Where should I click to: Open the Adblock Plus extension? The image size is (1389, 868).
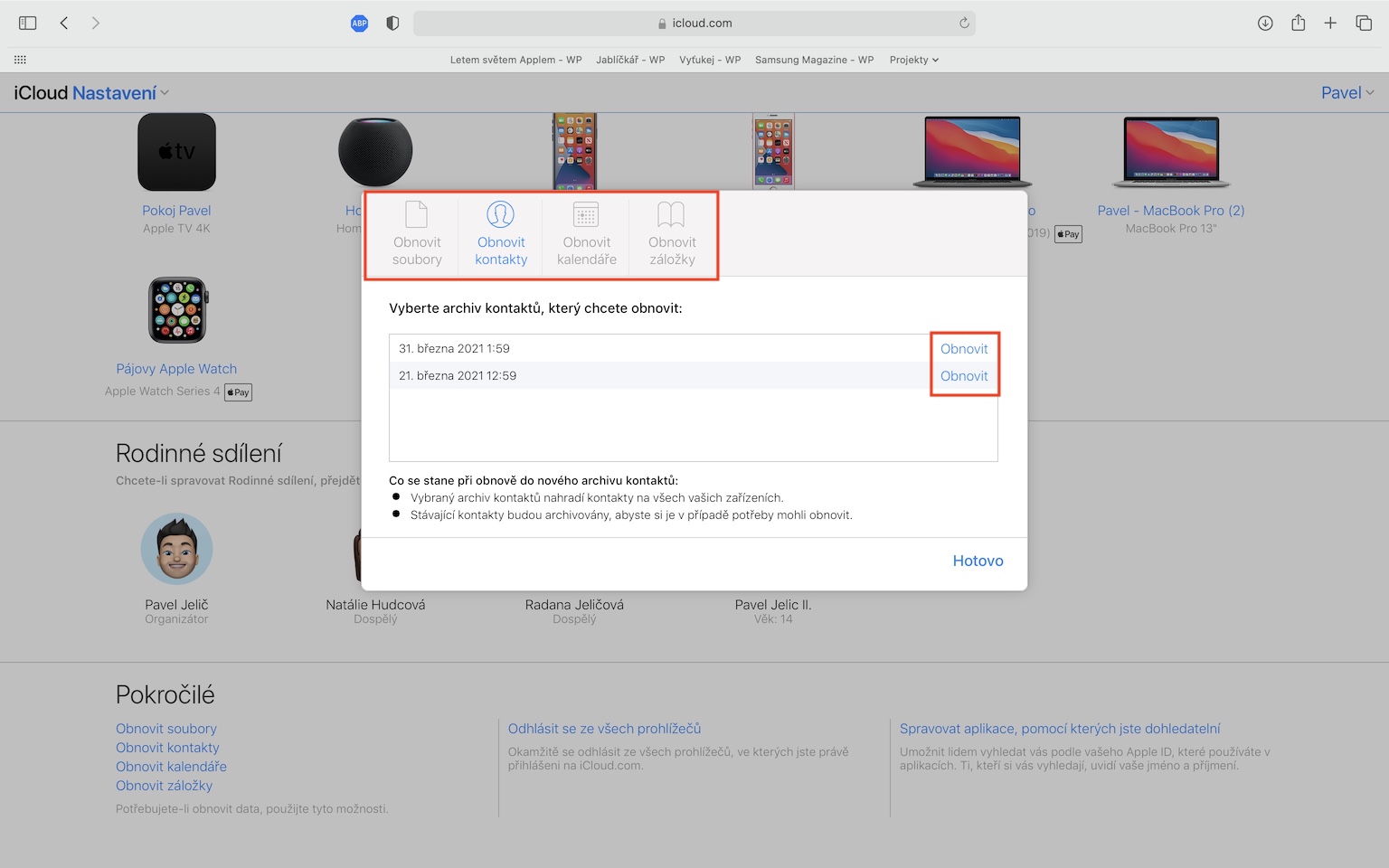coord(359,24)
